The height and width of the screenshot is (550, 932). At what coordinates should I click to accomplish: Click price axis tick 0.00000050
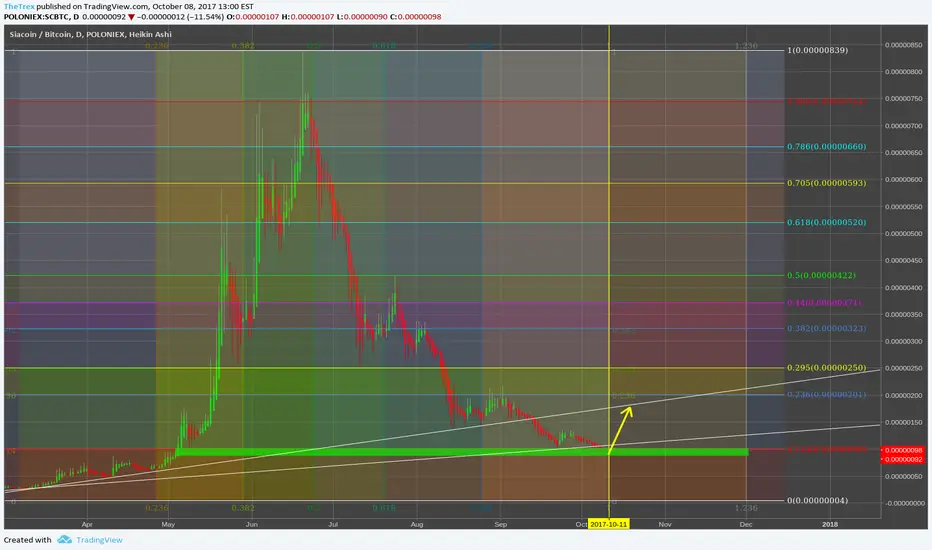[903, 476]
